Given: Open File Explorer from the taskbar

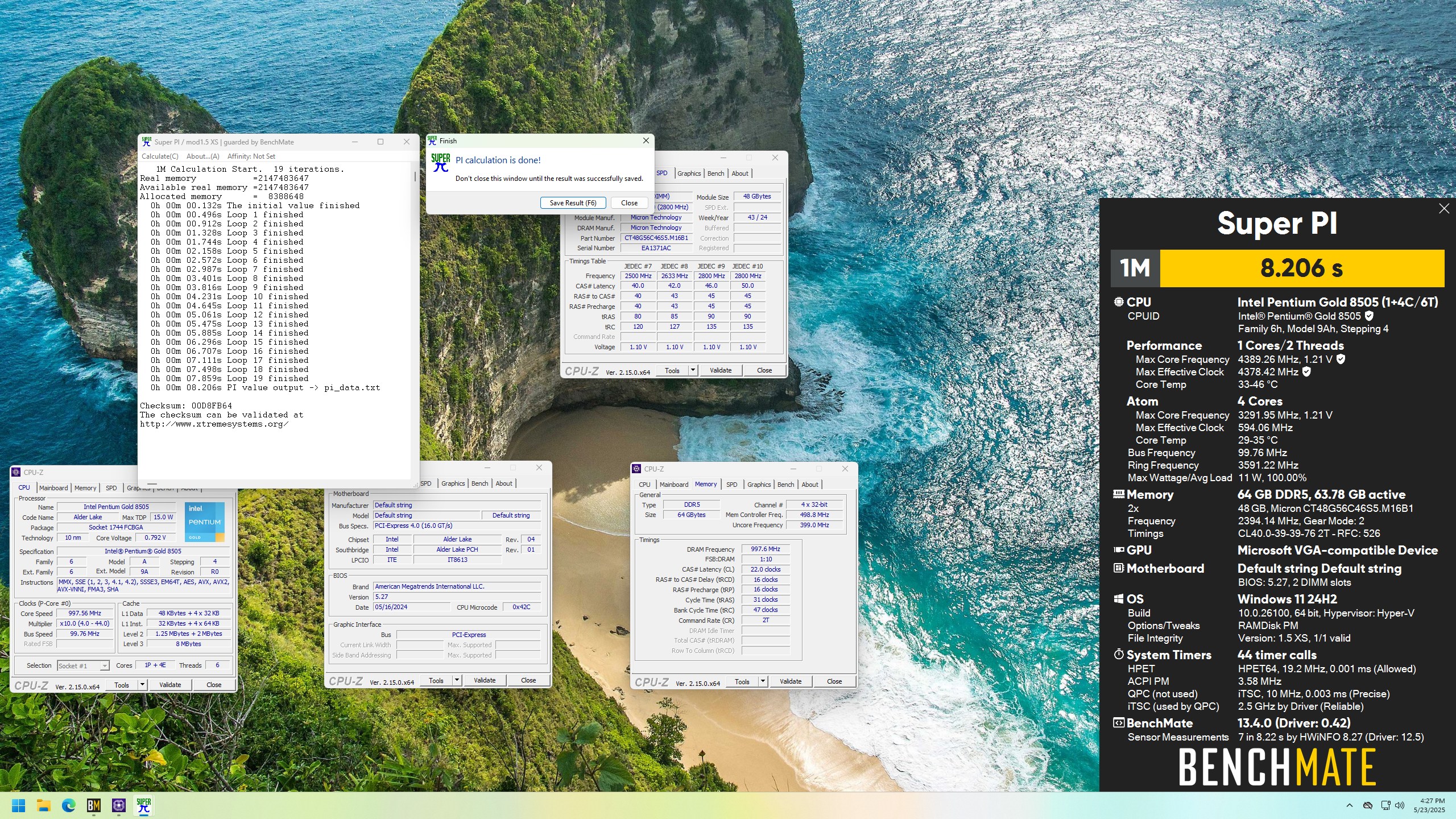Looking at the screenshot, I should coord(44,805).
